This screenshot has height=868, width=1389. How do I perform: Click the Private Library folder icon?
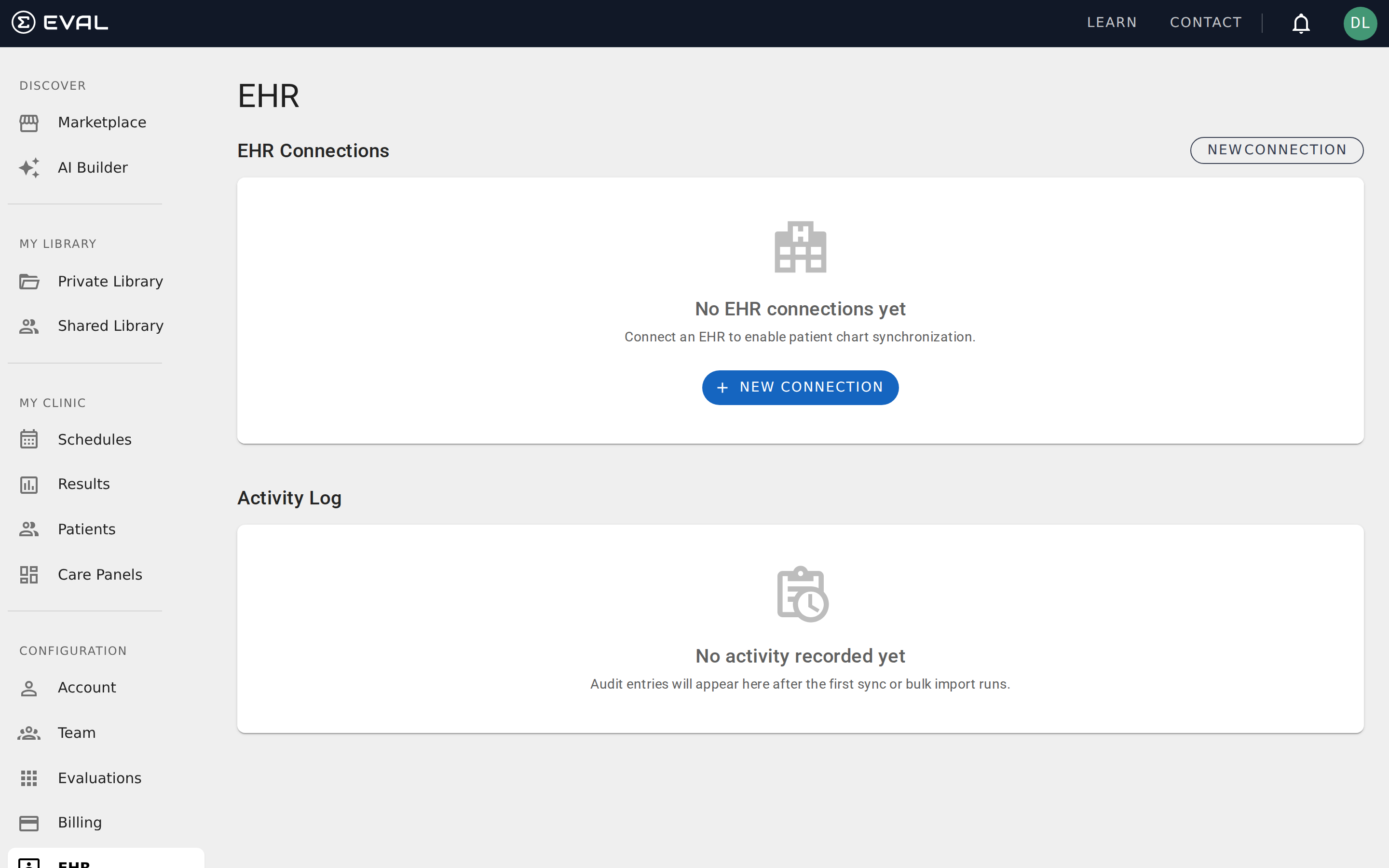tap(29, 282)
